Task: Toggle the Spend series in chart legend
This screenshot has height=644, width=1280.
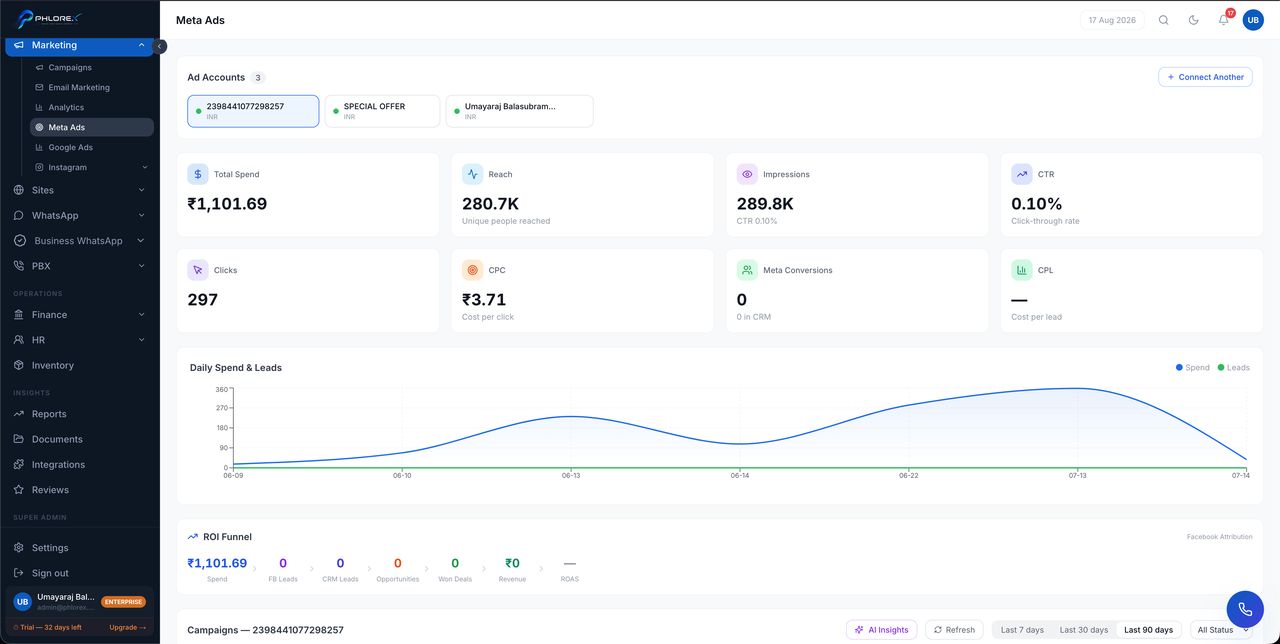Action: 1193,368
